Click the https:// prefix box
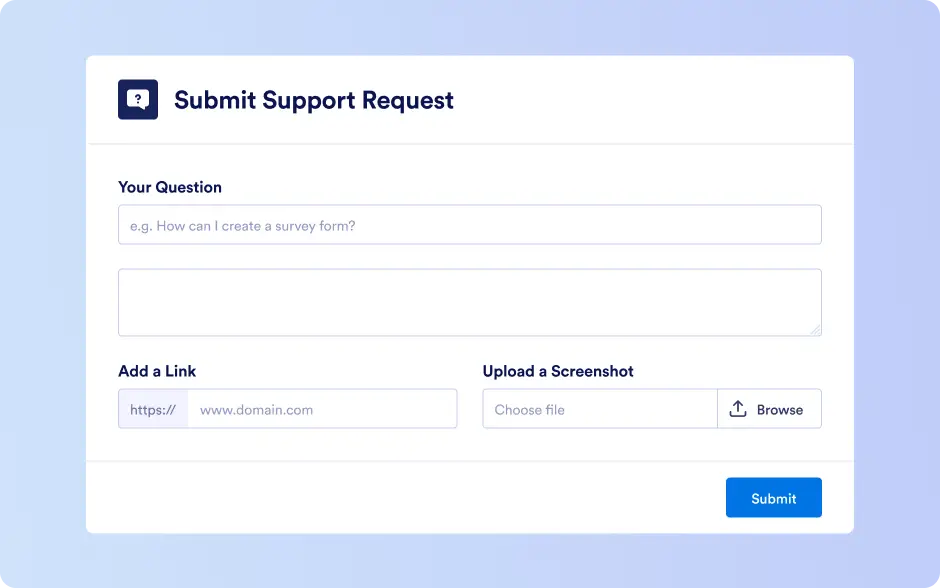Screen dimensions: 940x588 (x=153, y=409)
